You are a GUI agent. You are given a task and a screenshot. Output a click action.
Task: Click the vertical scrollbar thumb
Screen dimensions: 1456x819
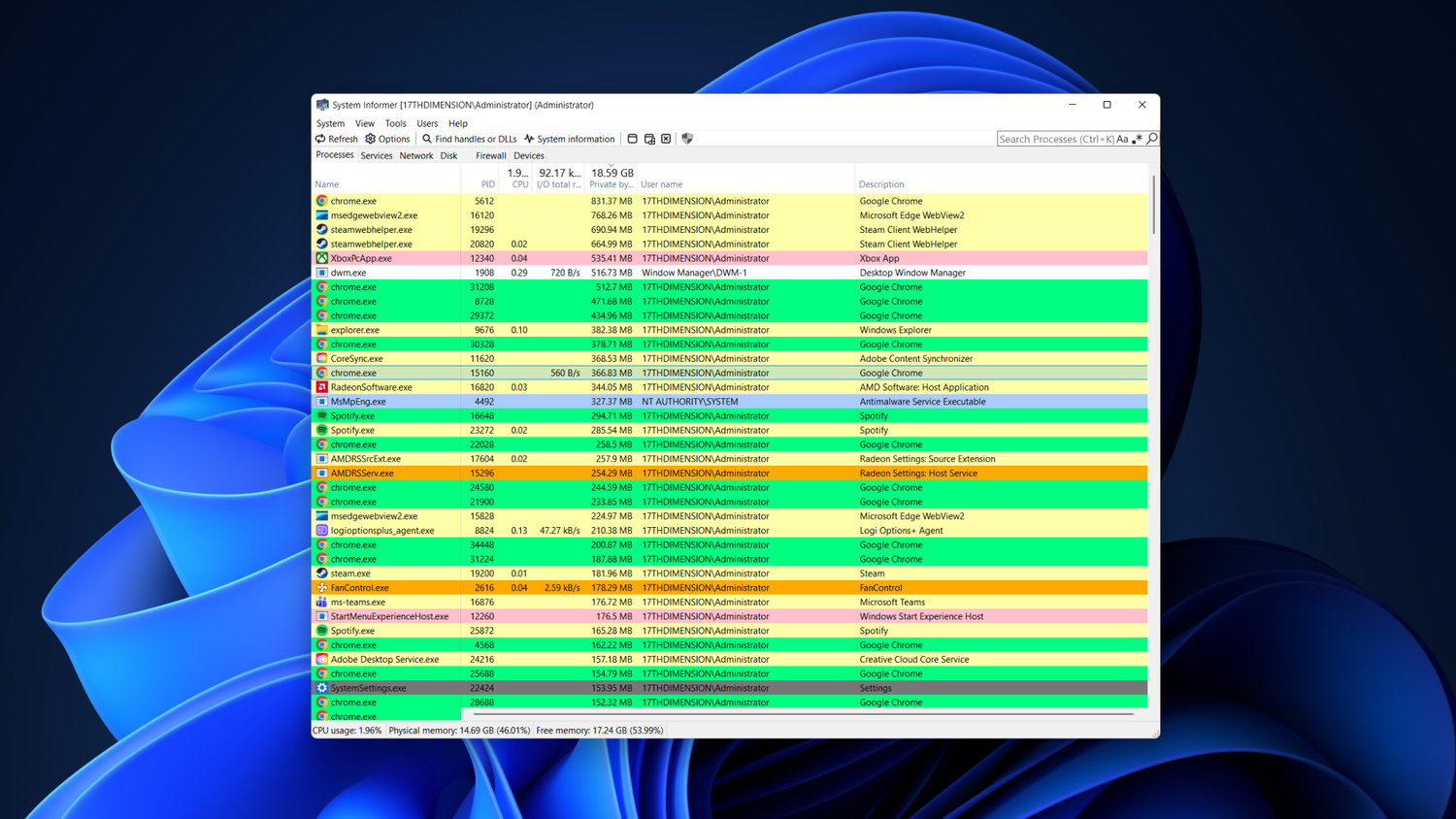1153,205
